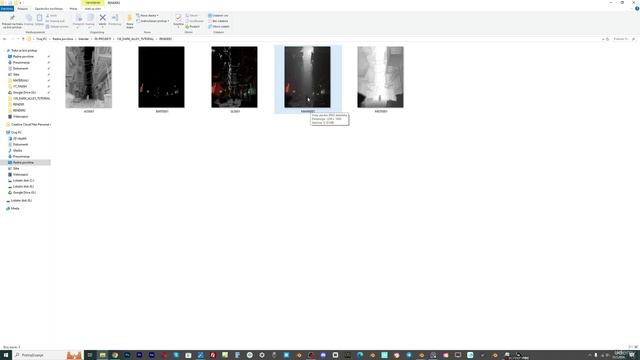
Task: Open Mreža (Network) in the sidebar
Action: [x=15, y=209]
